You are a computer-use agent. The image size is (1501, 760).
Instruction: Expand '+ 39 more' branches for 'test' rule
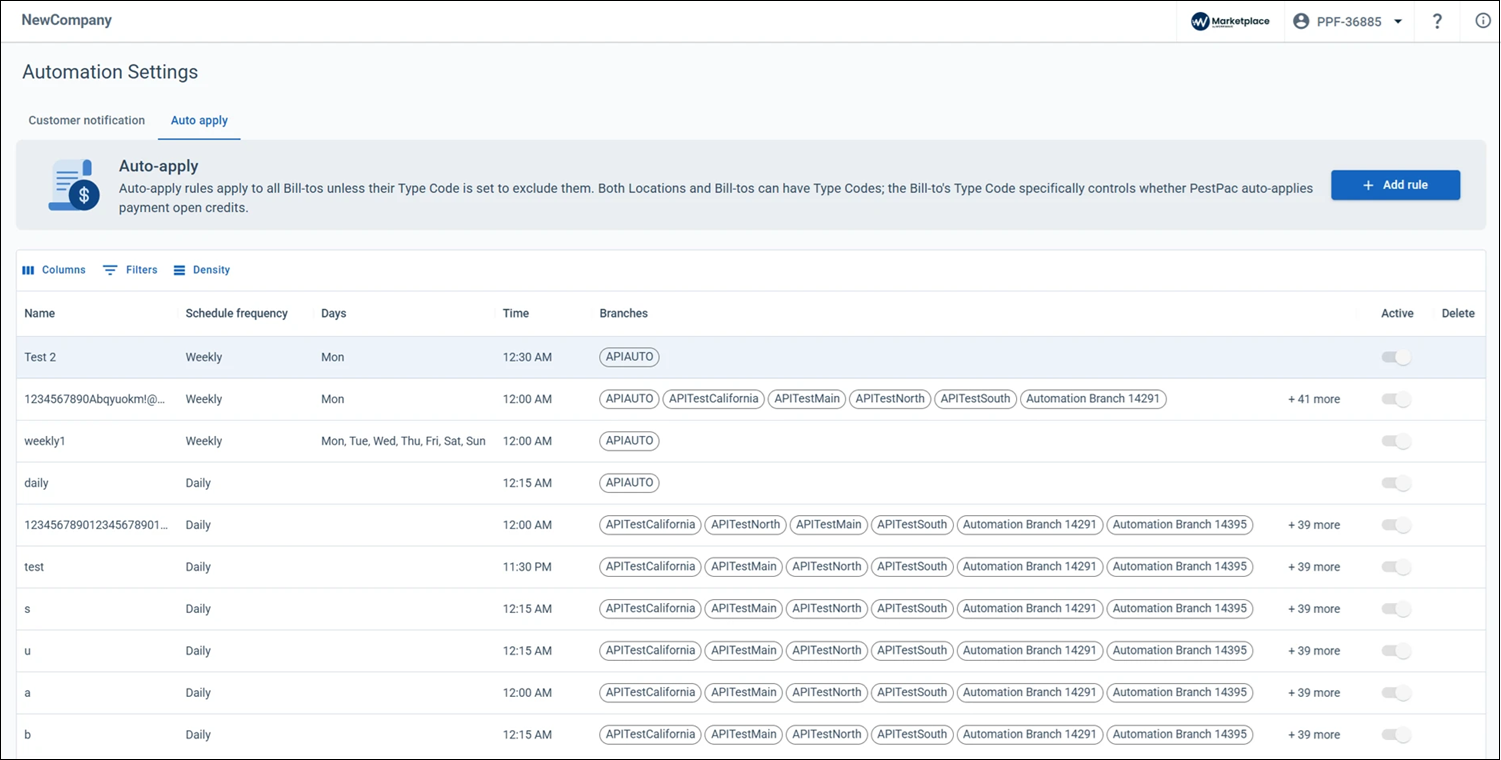point(1314,567)
